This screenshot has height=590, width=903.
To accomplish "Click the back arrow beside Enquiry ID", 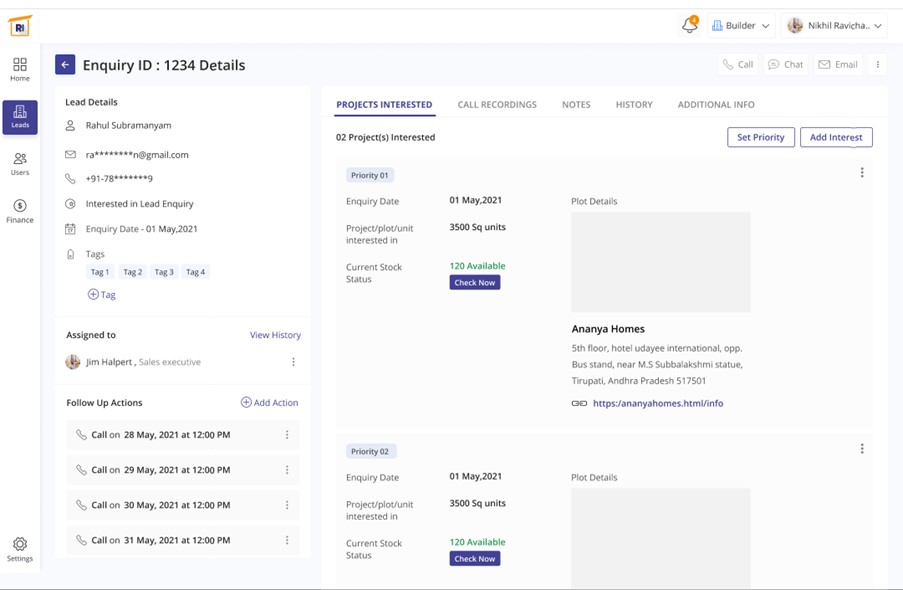I will 65,65.
